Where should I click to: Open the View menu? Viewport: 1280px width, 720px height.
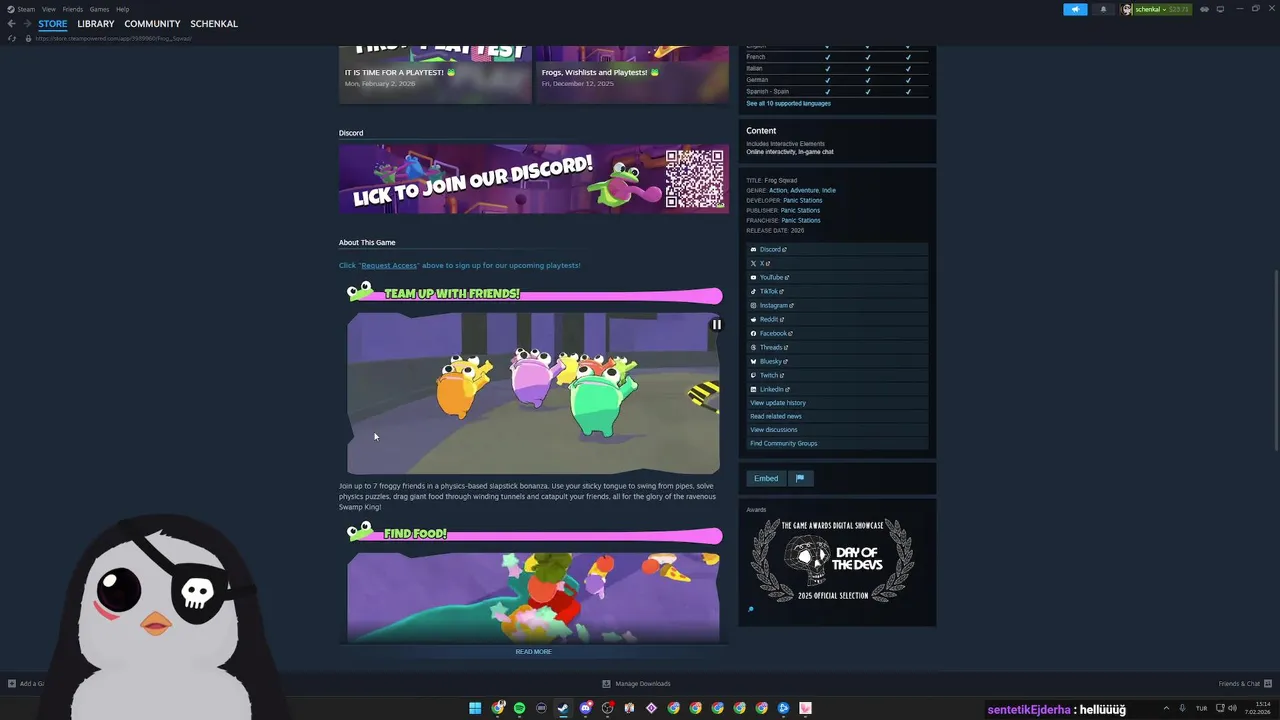pyautogui.click(x=48, y=9)
